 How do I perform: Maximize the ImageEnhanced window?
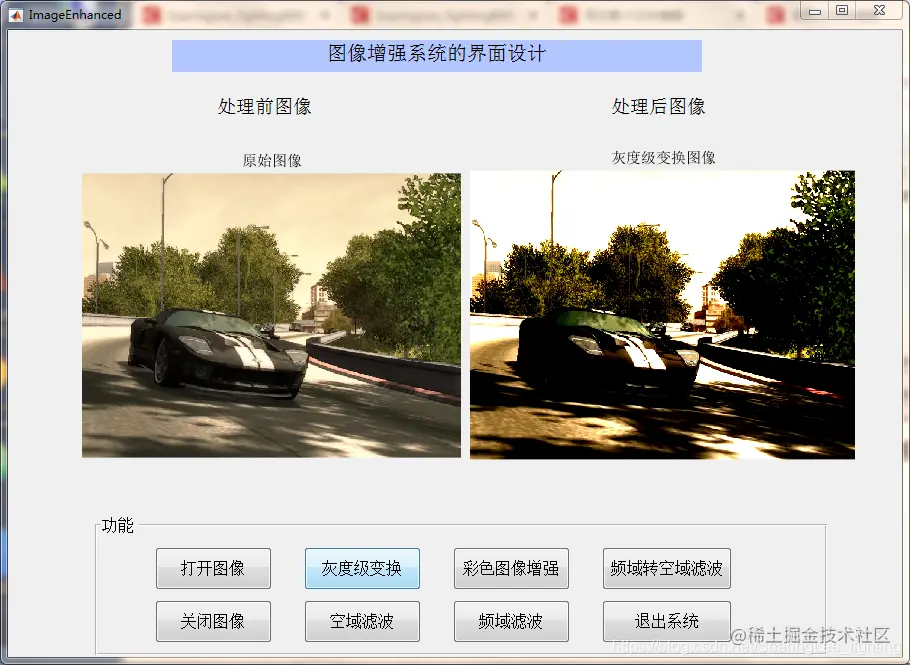coord(842,10)
